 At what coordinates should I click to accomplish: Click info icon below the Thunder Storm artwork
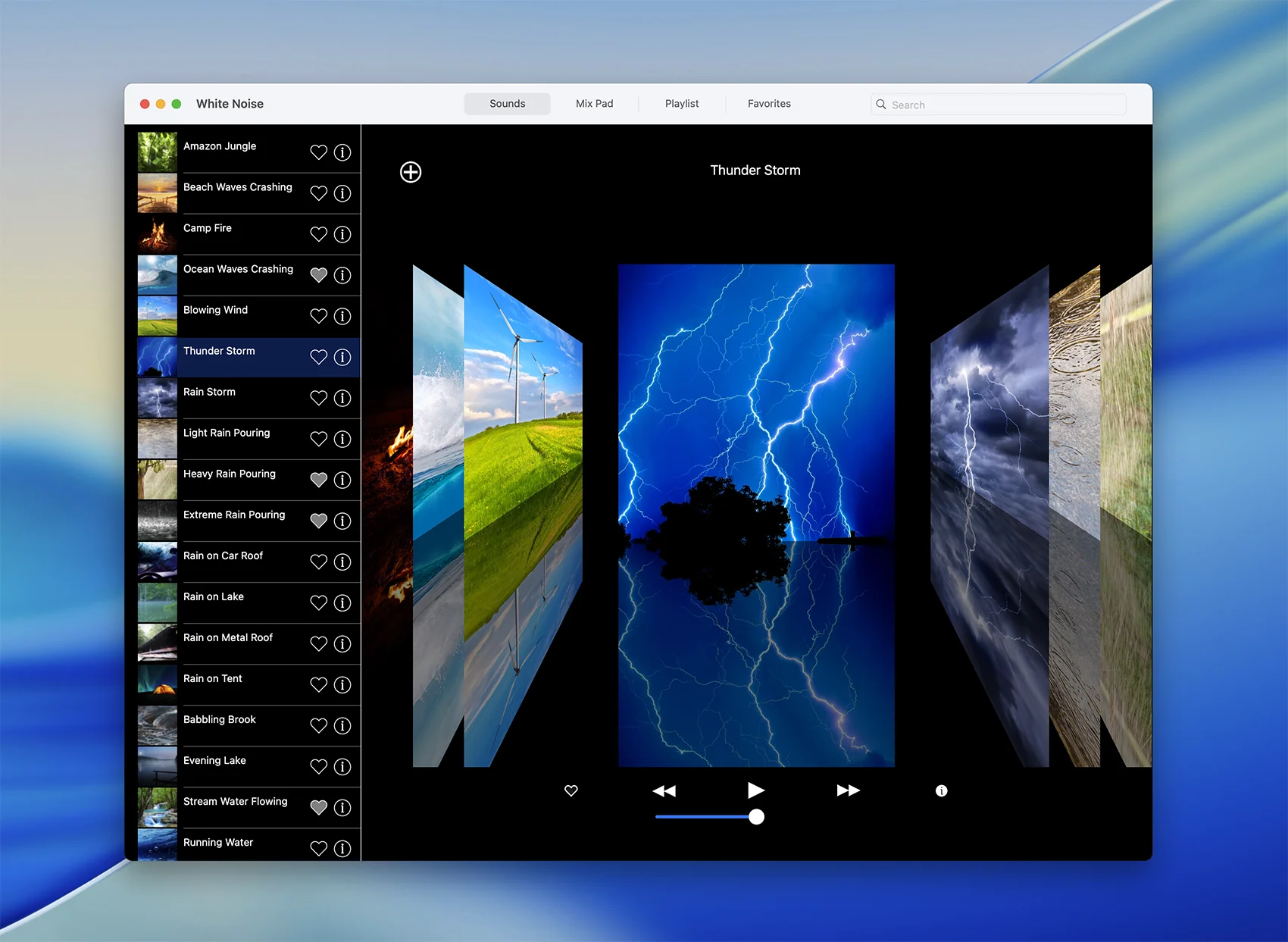pos(941,790)
